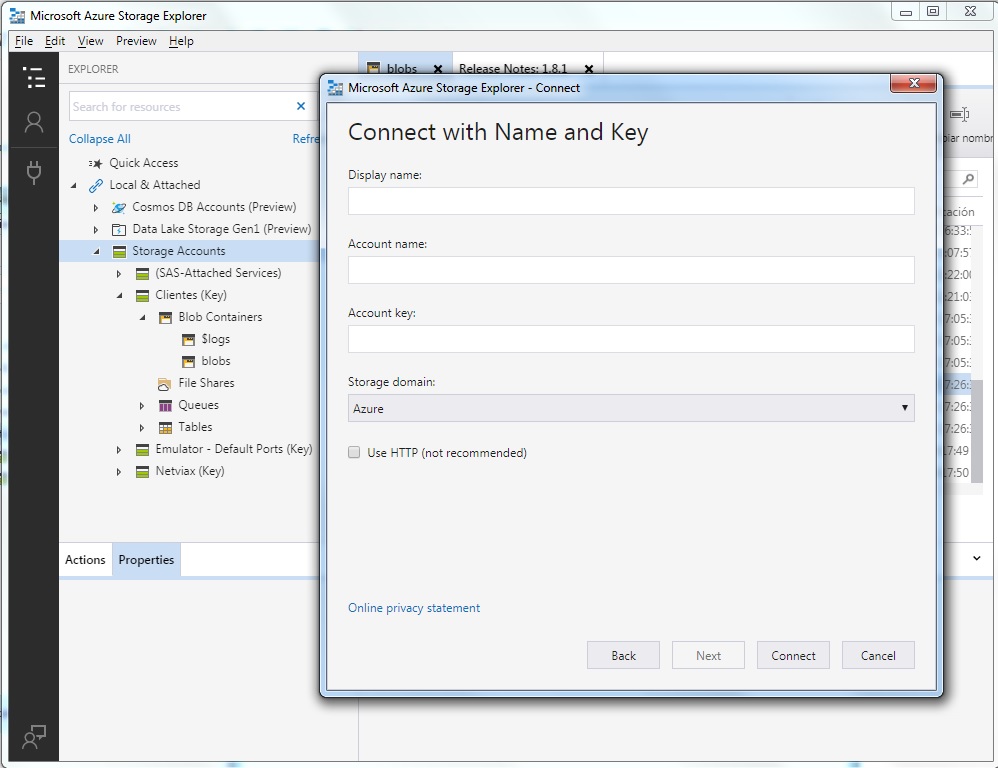Collapse the Blob Containers node arrow
This screenshot has height=768, width=998.
(143, 318)
